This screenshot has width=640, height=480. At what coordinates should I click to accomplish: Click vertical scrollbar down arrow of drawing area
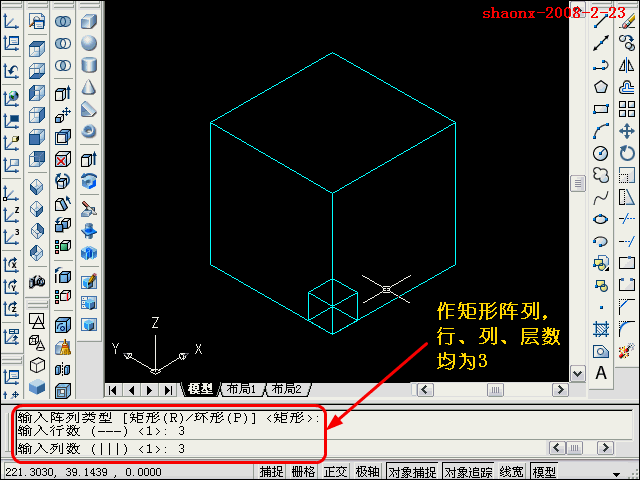pyautogui.click(x=578, y=373)
